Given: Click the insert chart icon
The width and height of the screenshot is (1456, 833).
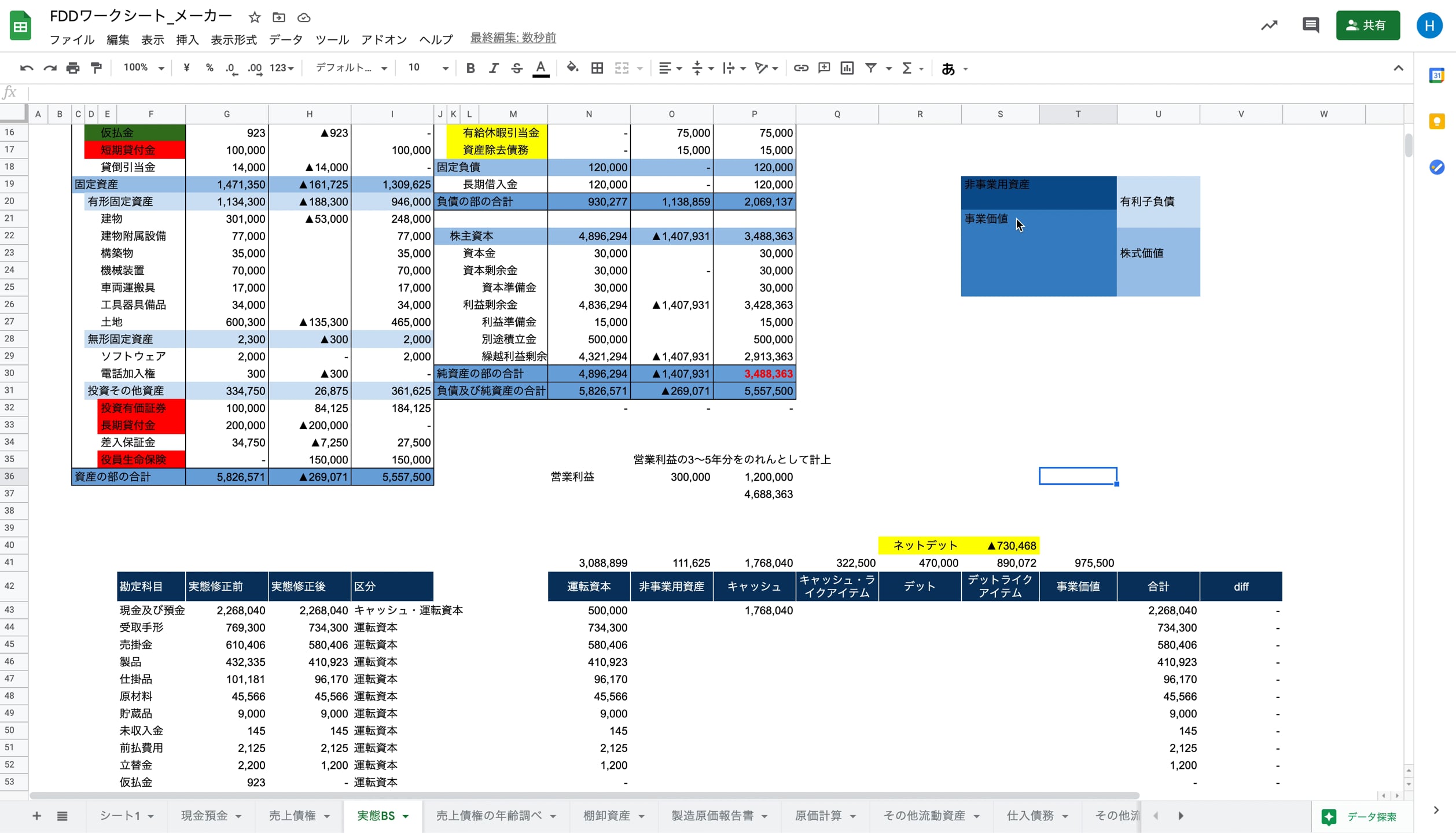Looking at the screenshot, I should tap(847, 68).
